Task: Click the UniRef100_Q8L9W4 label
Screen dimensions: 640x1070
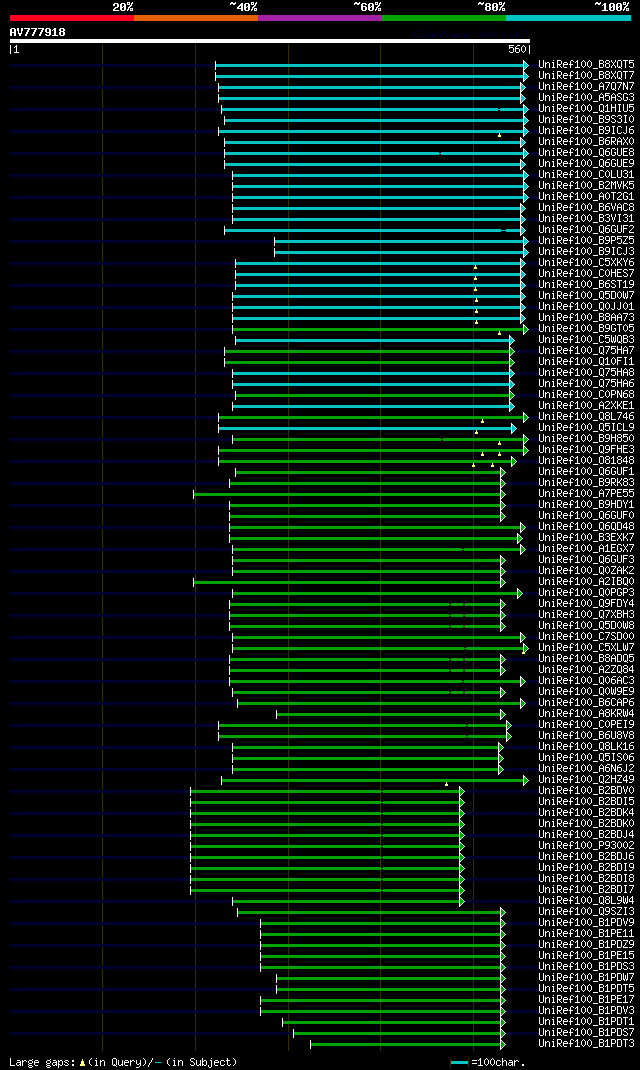Action: 586,900
